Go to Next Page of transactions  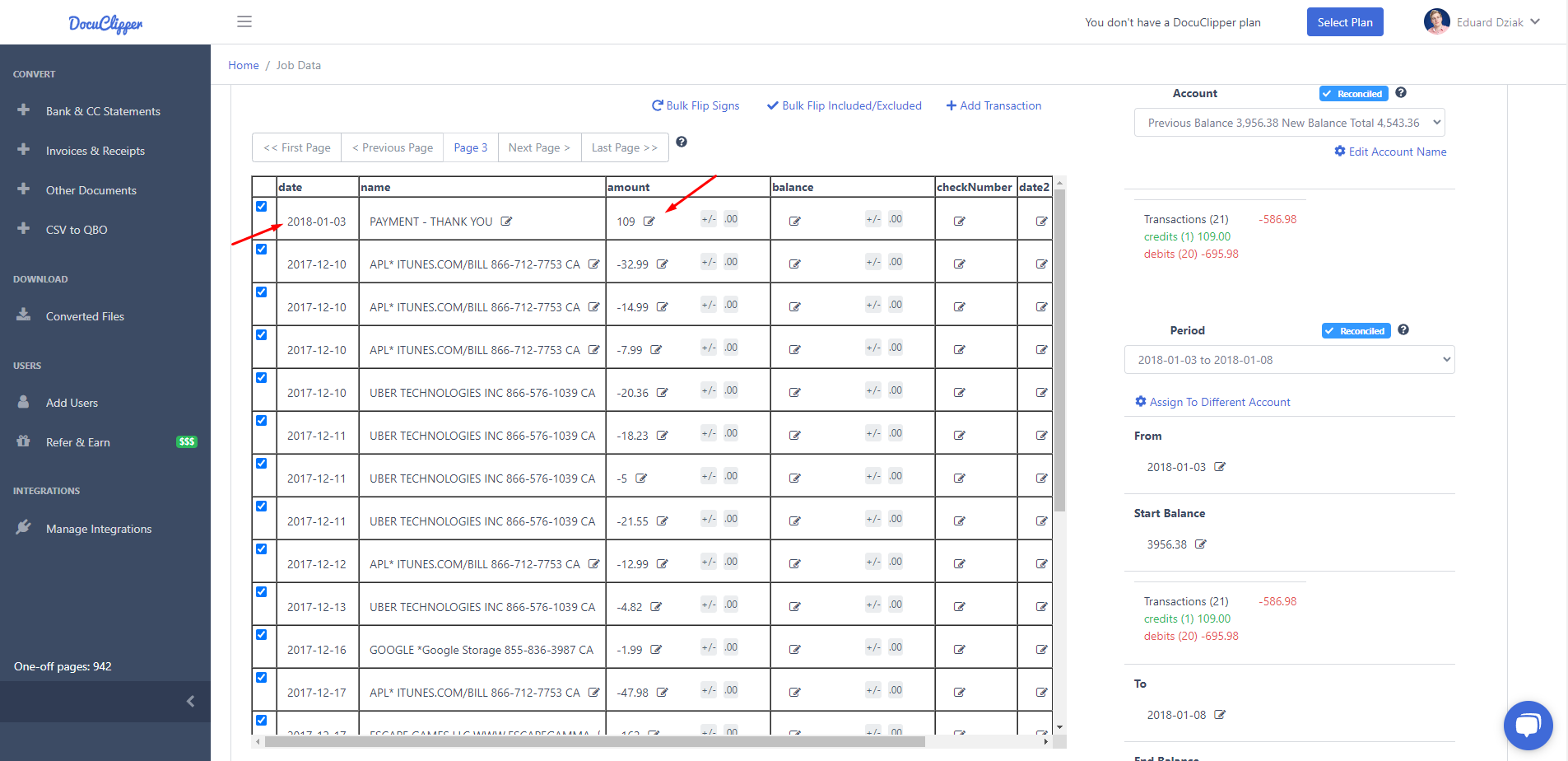pos(539,147)
